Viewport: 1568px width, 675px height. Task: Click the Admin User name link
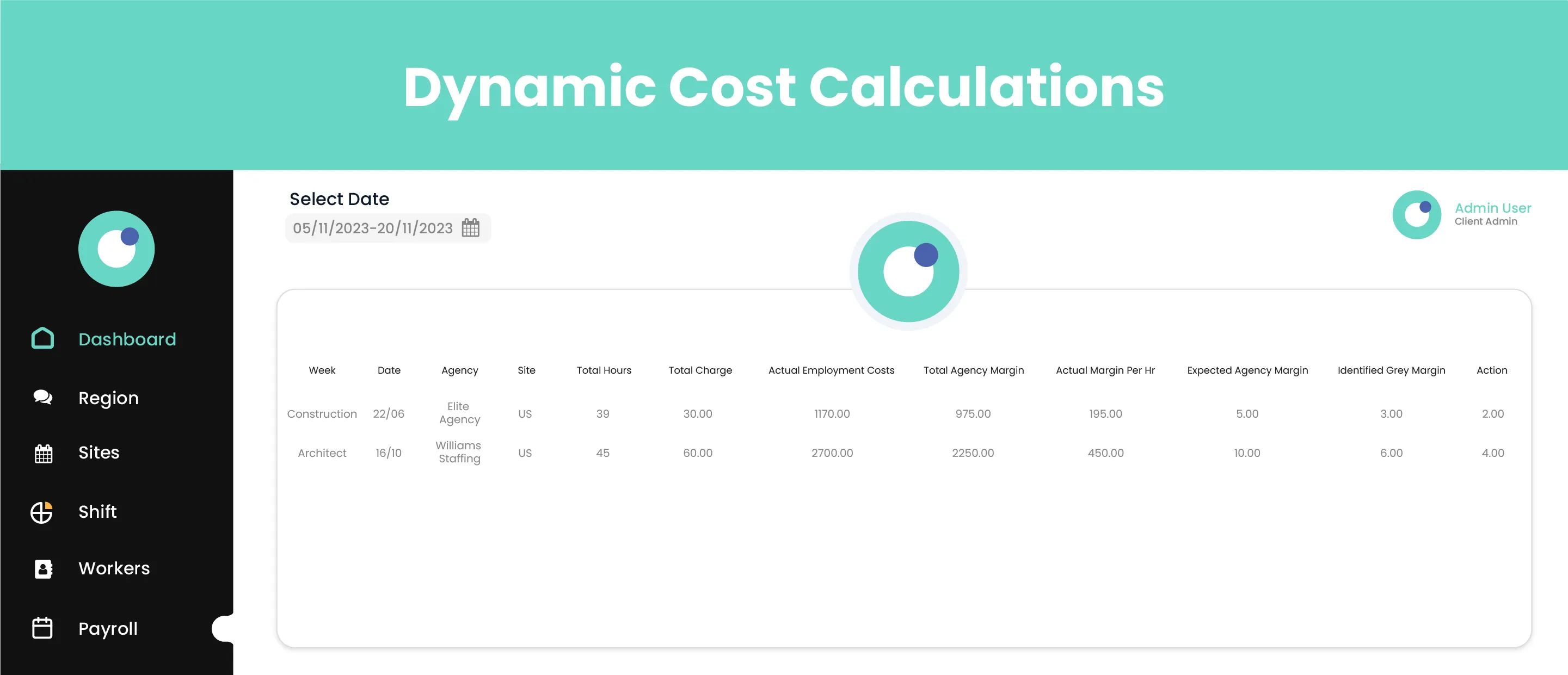[1492, 208]
